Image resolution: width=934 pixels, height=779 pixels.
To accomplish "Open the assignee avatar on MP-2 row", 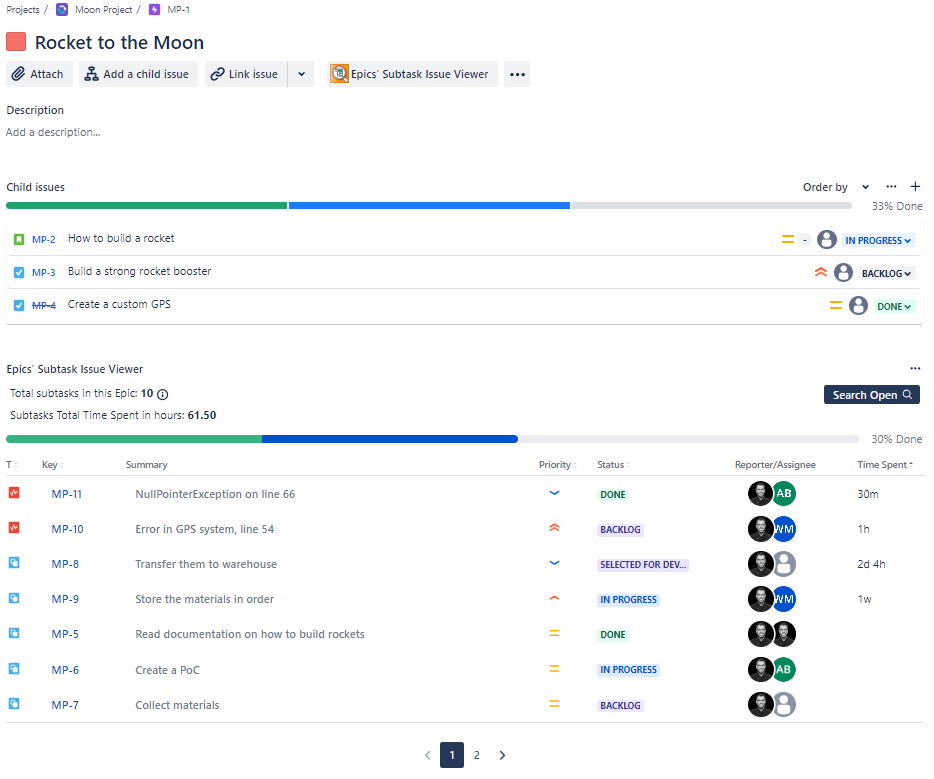I will tap(826, 239).
